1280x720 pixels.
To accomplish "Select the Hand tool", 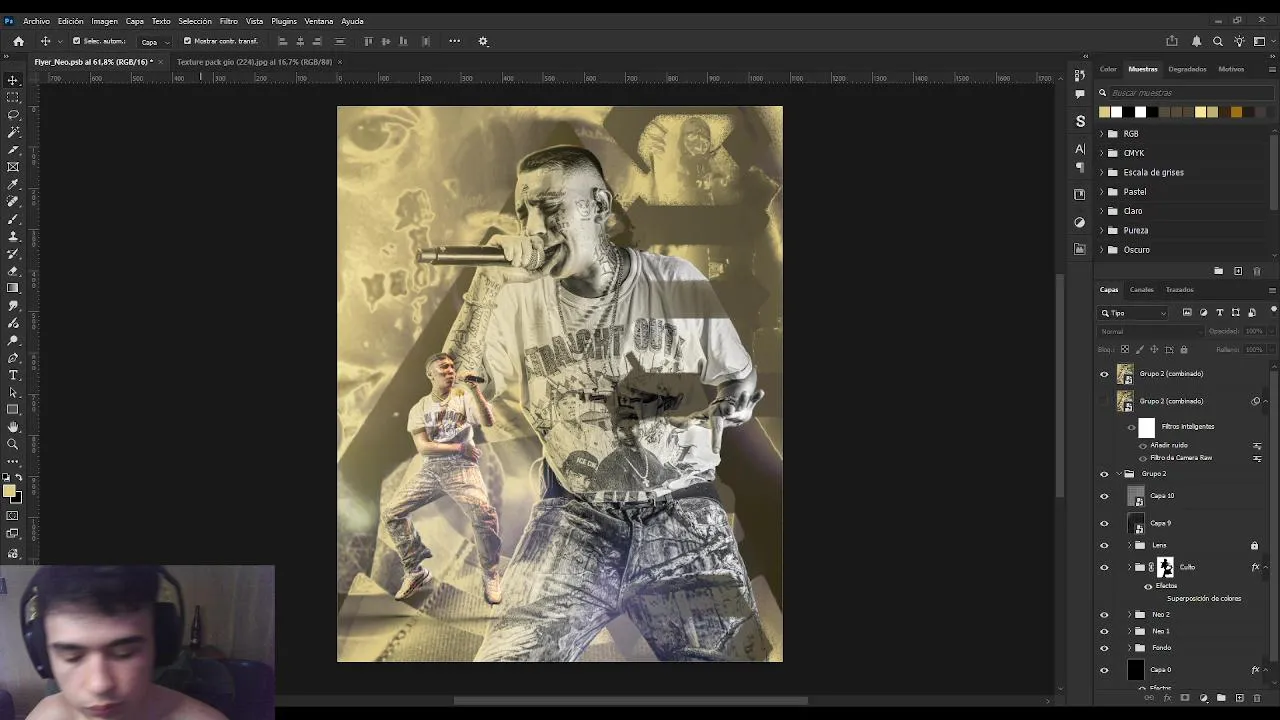I will 13,427.
